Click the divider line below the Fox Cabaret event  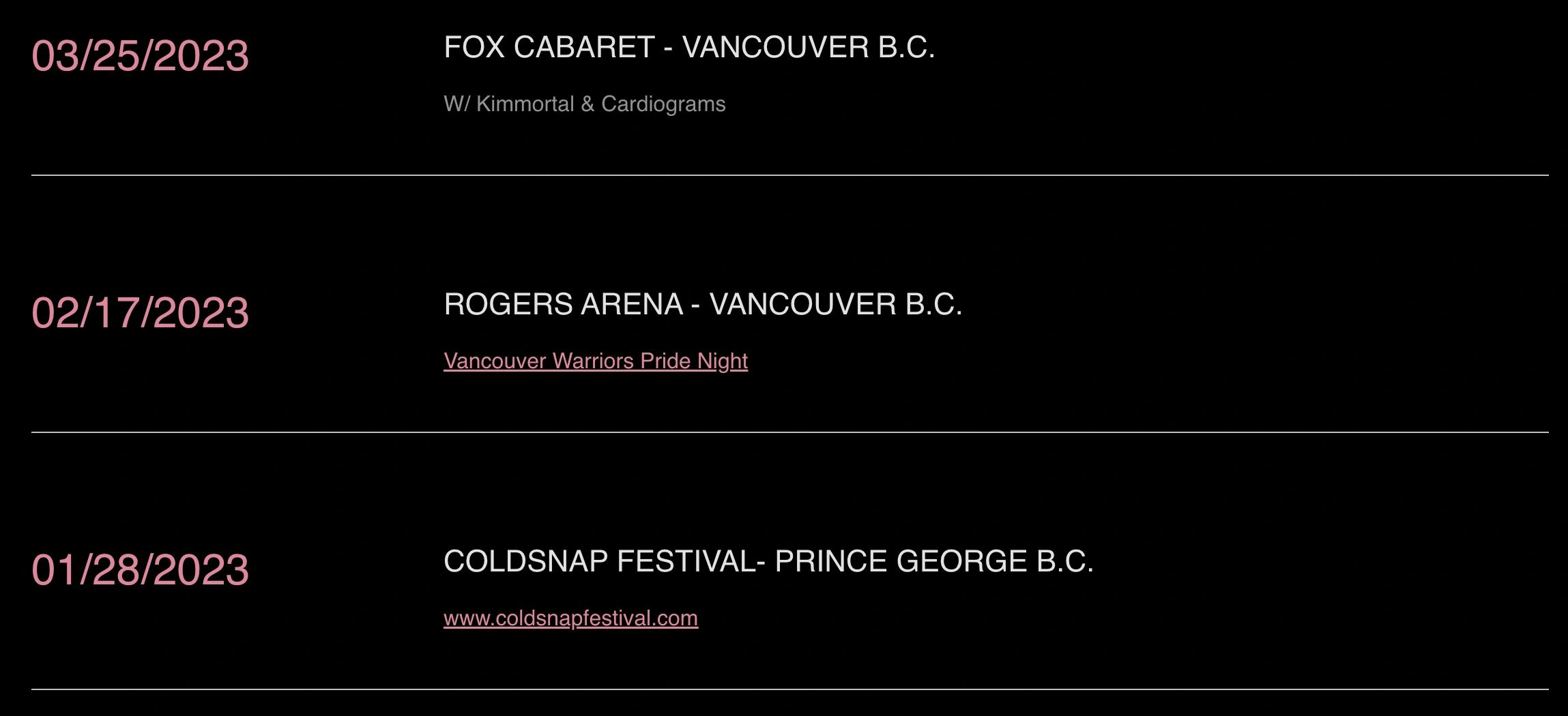(x=789, y=175)
